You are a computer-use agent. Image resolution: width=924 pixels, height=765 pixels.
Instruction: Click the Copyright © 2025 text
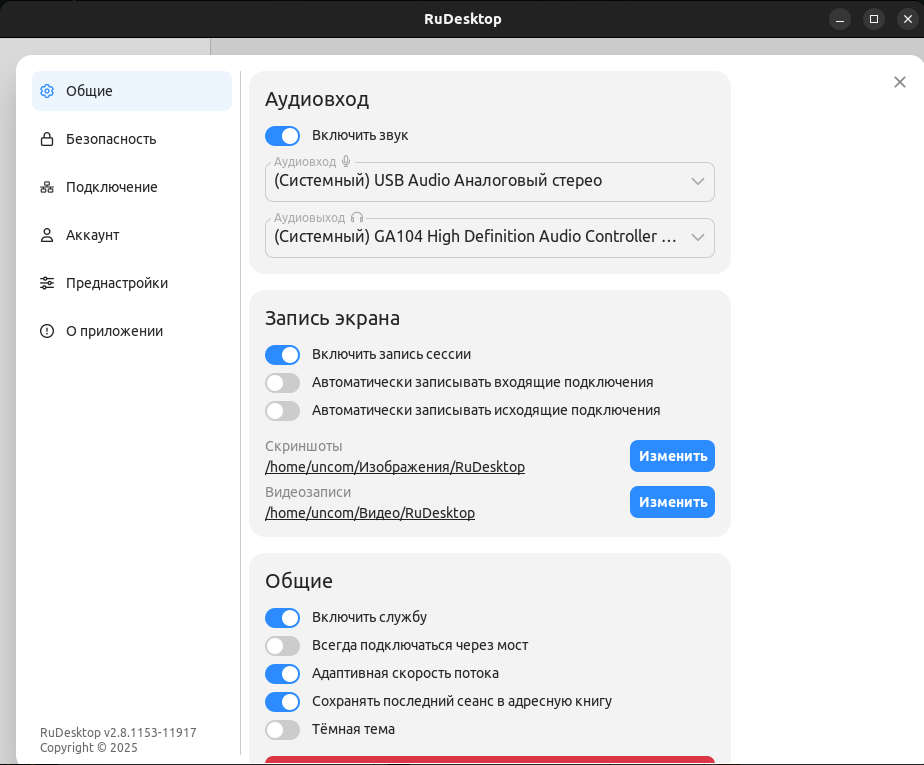tap(88, 748)
